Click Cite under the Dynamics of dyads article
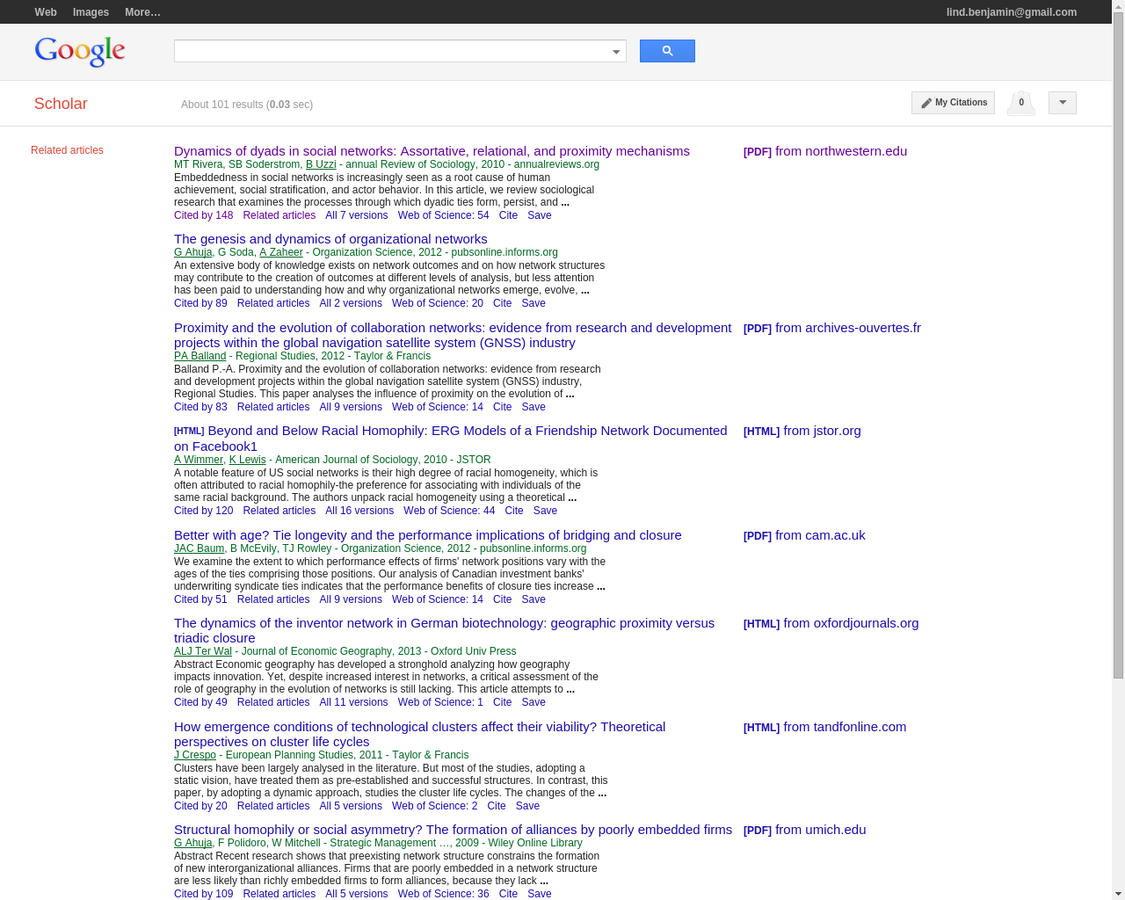The image size is (1125, 900). tap(508, 215)
